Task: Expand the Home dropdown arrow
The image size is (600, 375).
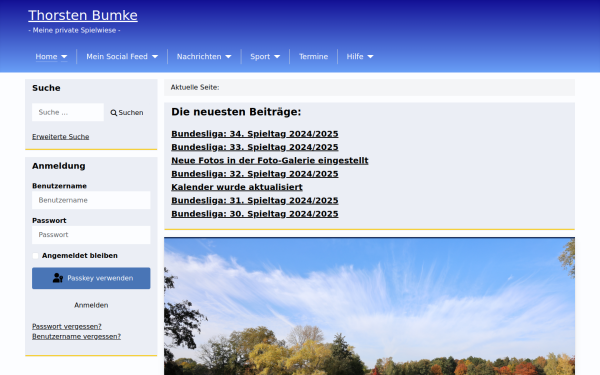Action: click(x=64, y=57)
